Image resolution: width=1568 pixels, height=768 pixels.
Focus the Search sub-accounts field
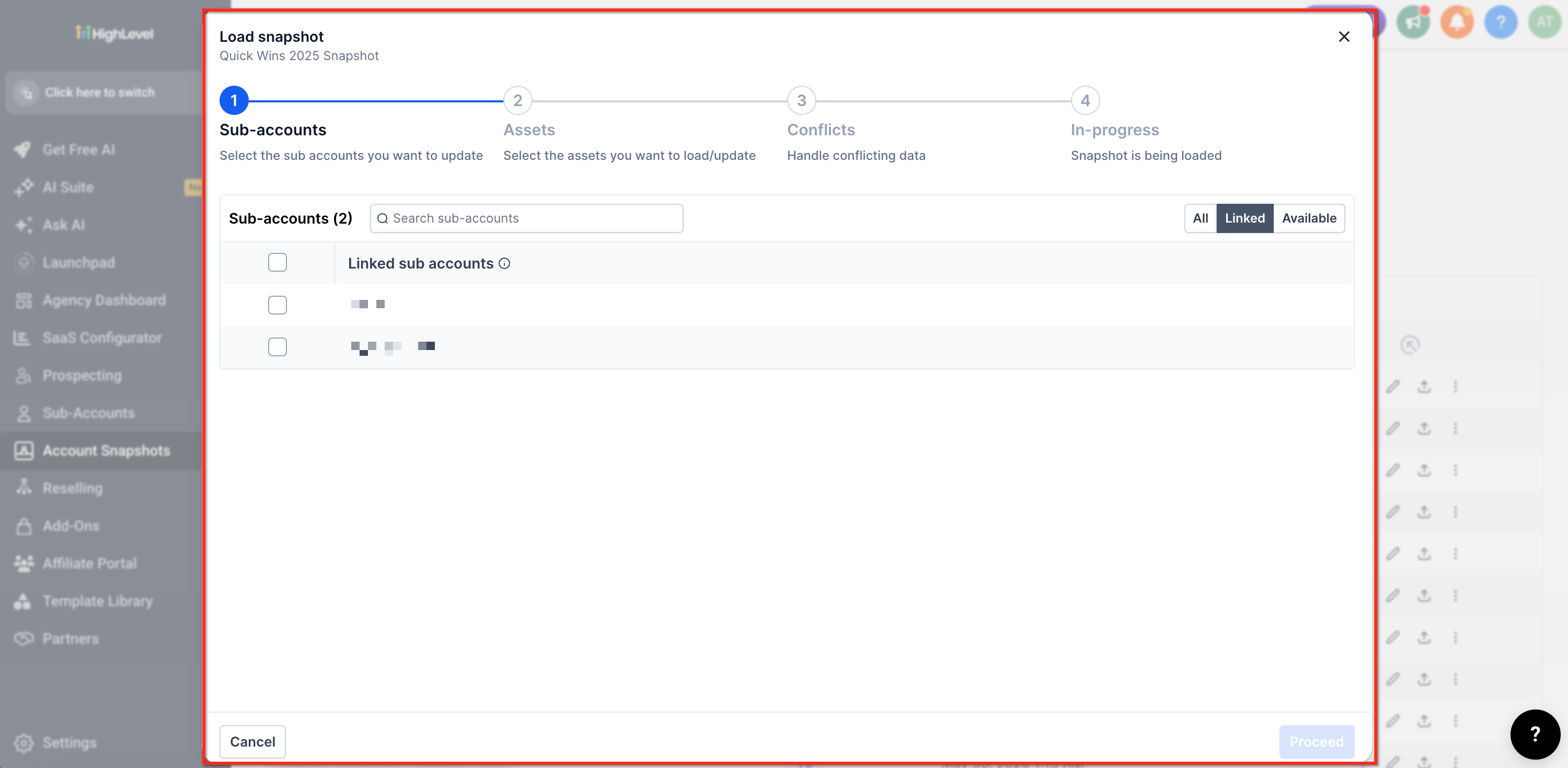(526, 218)
